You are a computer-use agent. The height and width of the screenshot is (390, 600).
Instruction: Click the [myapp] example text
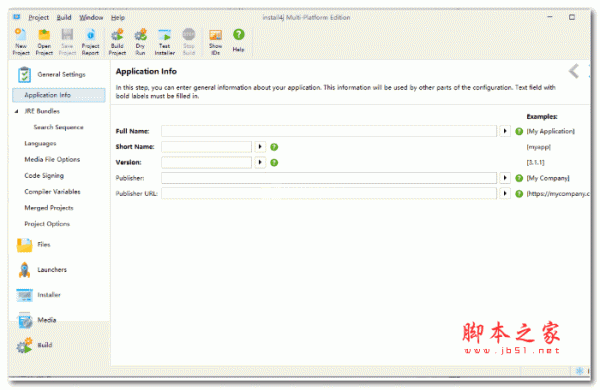538,147
